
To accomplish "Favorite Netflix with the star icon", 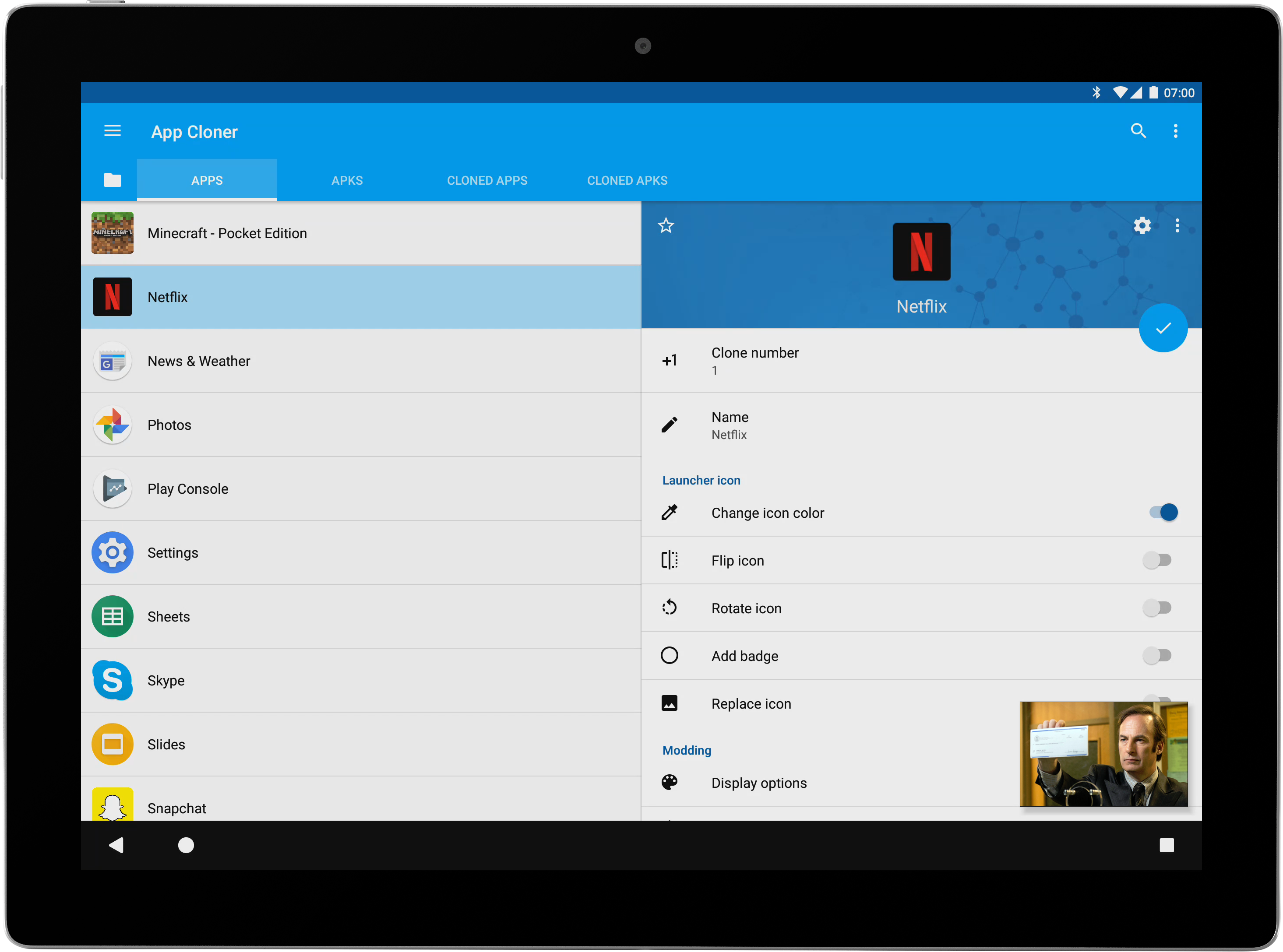I will tap(666, 225).
